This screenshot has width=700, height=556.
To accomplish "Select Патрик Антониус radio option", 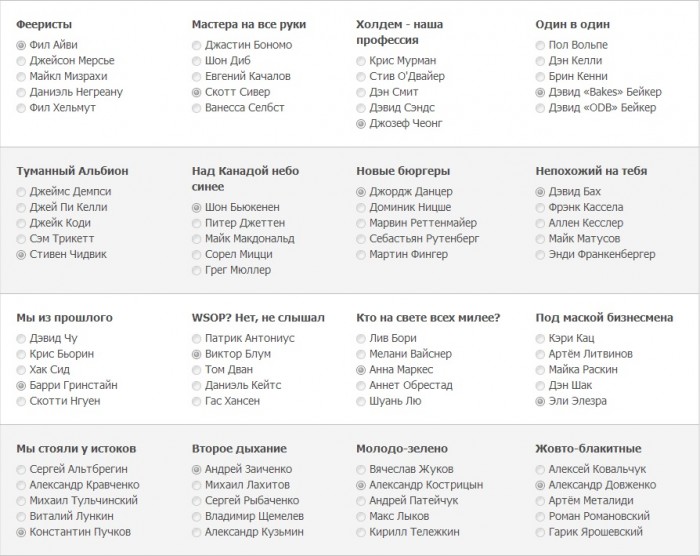I will [x=197, y=339].
